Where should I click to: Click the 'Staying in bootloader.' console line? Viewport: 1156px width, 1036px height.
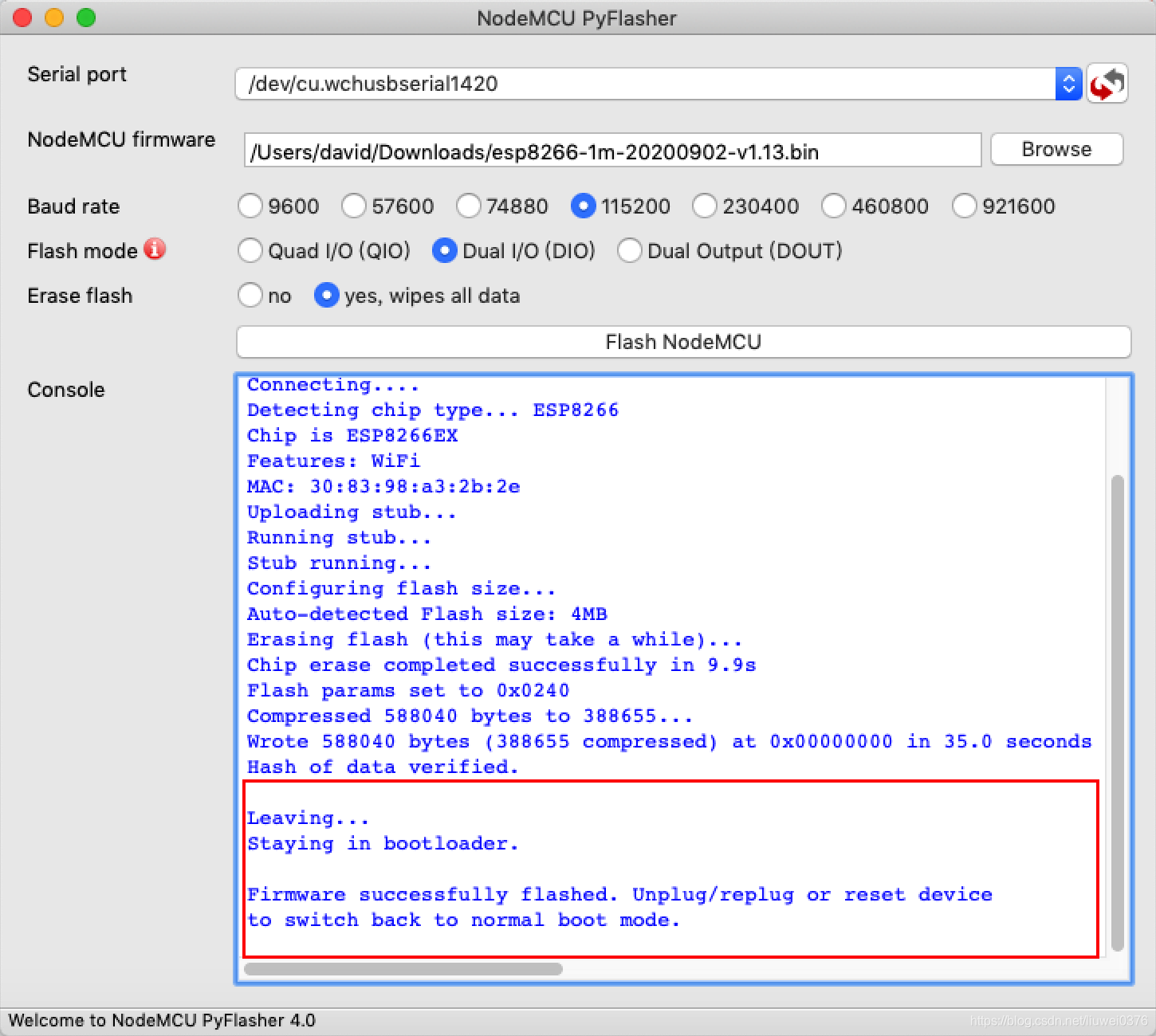pyautogui.click(x=383, y=844)
